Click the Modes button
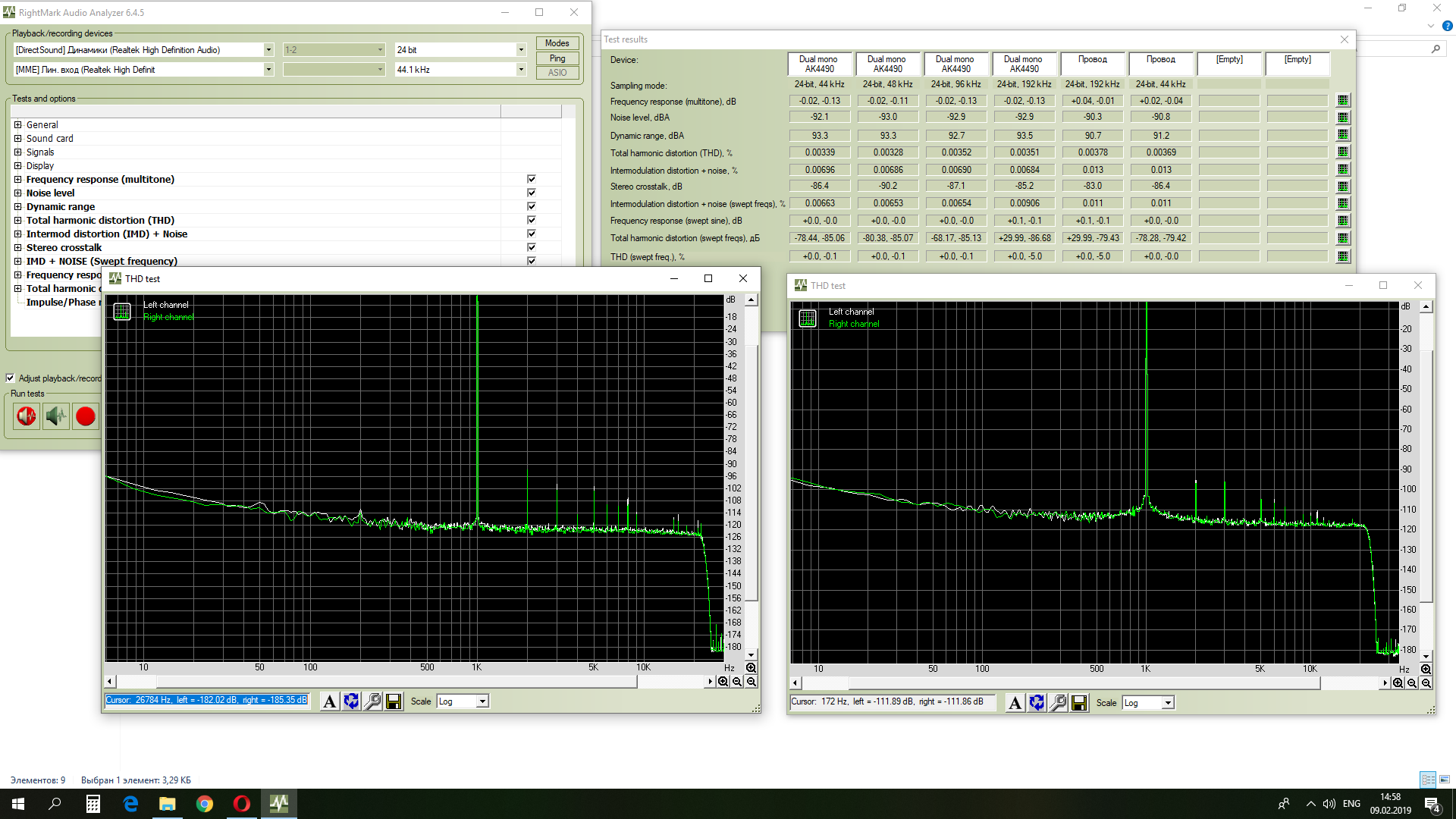 point(557,43)
